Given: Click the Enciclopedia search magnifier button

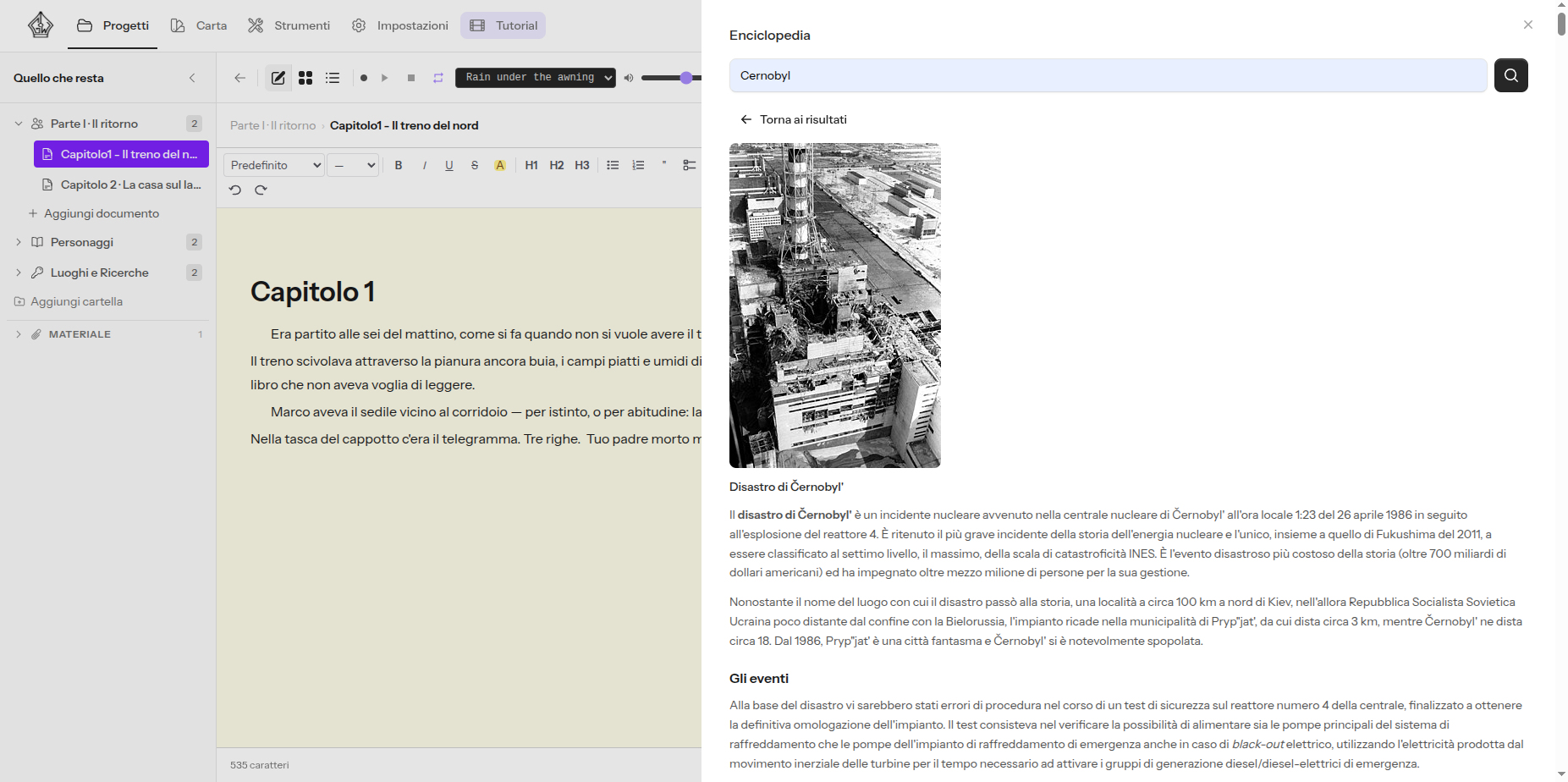Looking at the screenshot, I should coord(1511,75).
